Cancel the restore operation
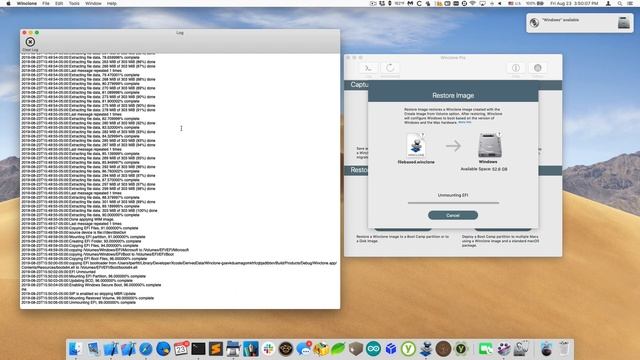 point(453,215)
